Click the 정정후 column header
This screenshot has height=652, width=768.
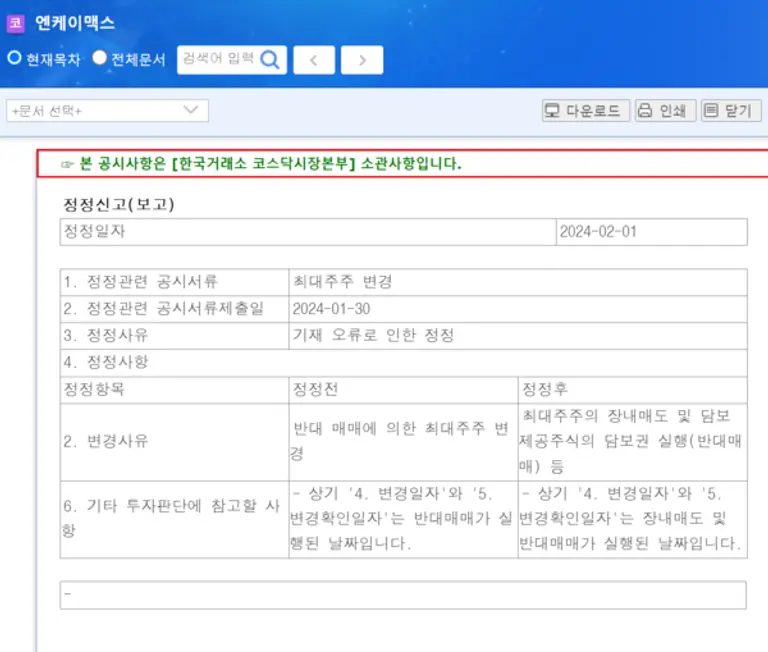(544, 390)
